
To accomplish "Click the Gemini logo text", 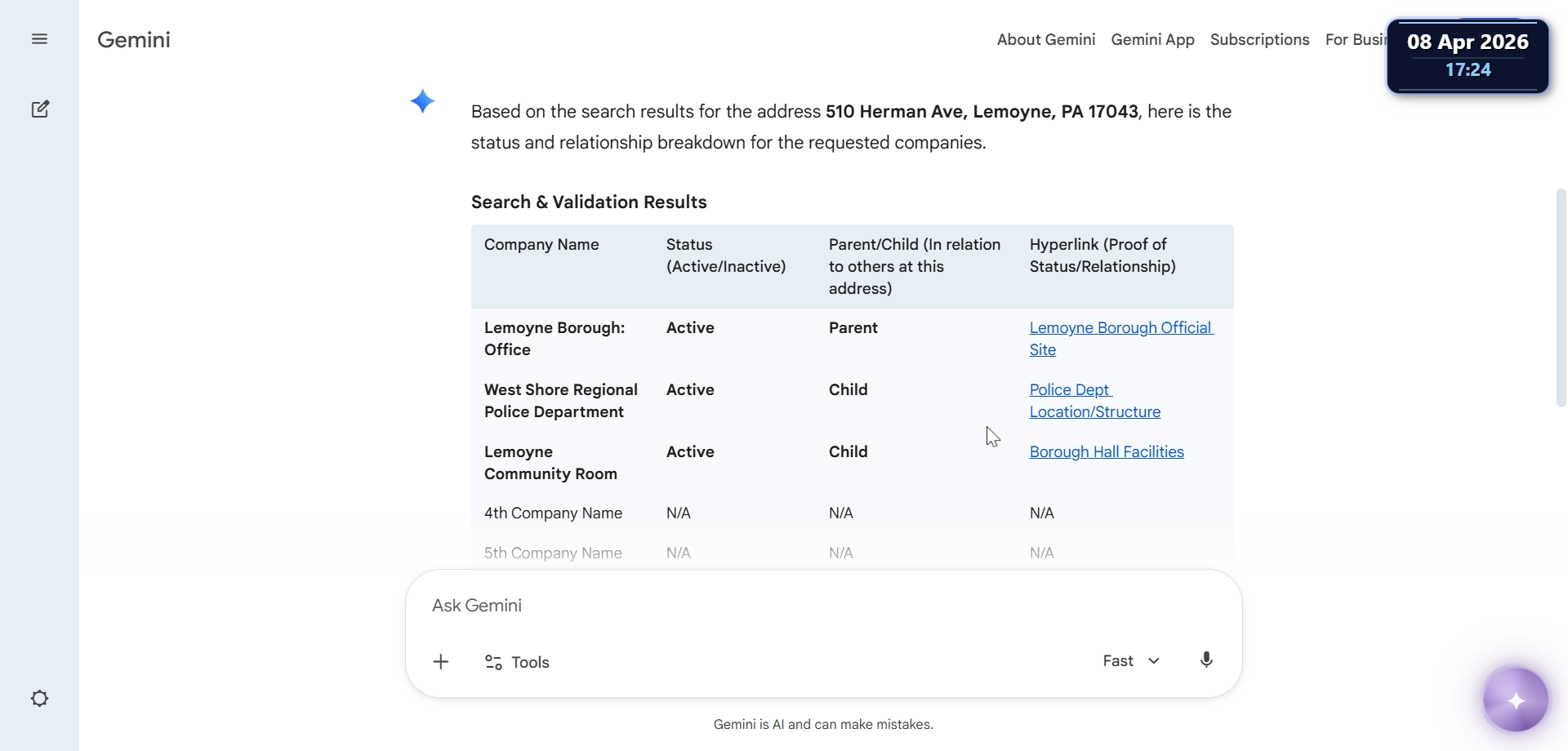I will coord(134,40).
